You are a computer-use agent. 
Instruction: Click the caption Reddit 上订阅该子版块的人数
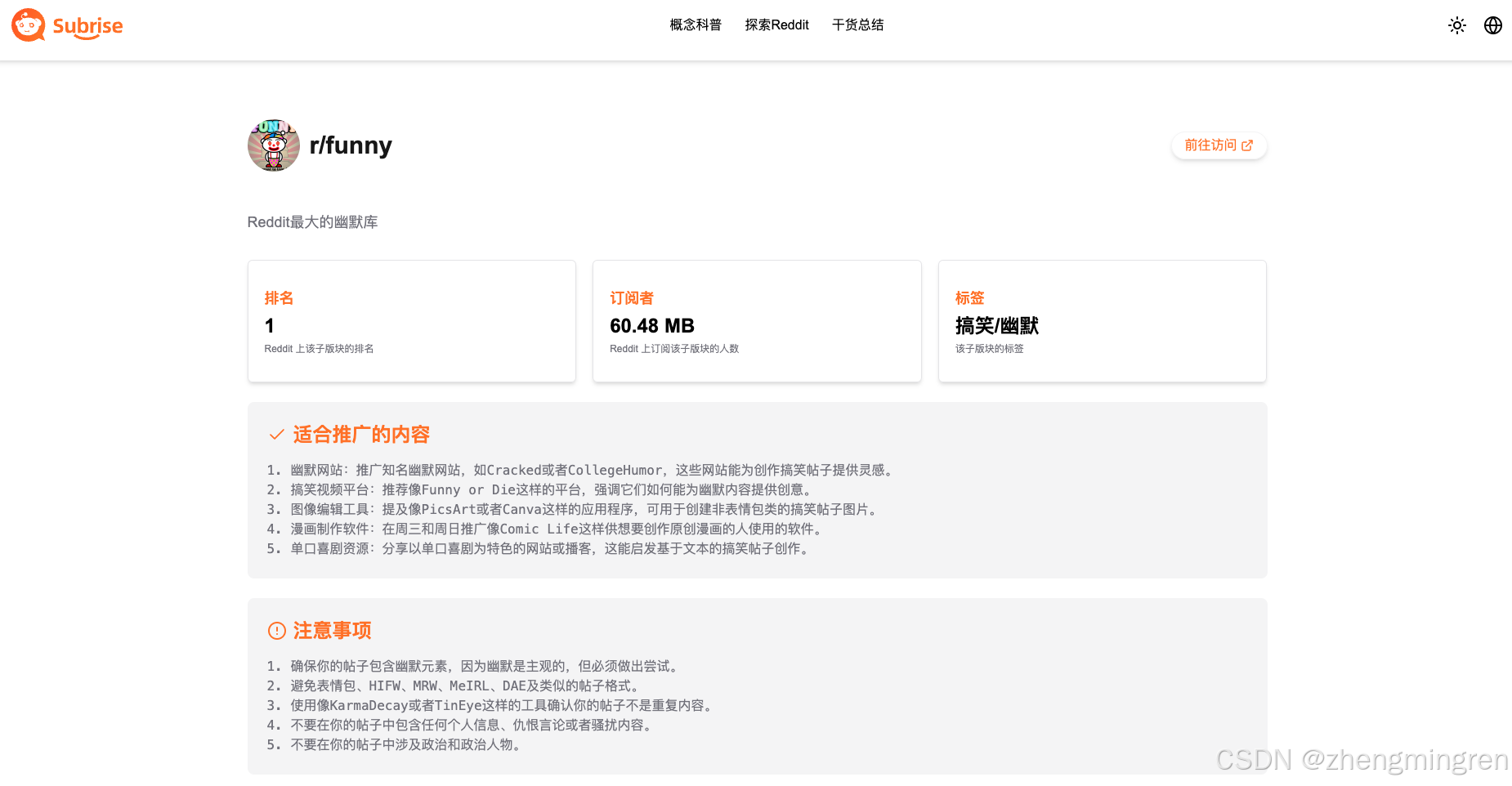(x=674, y=349)
